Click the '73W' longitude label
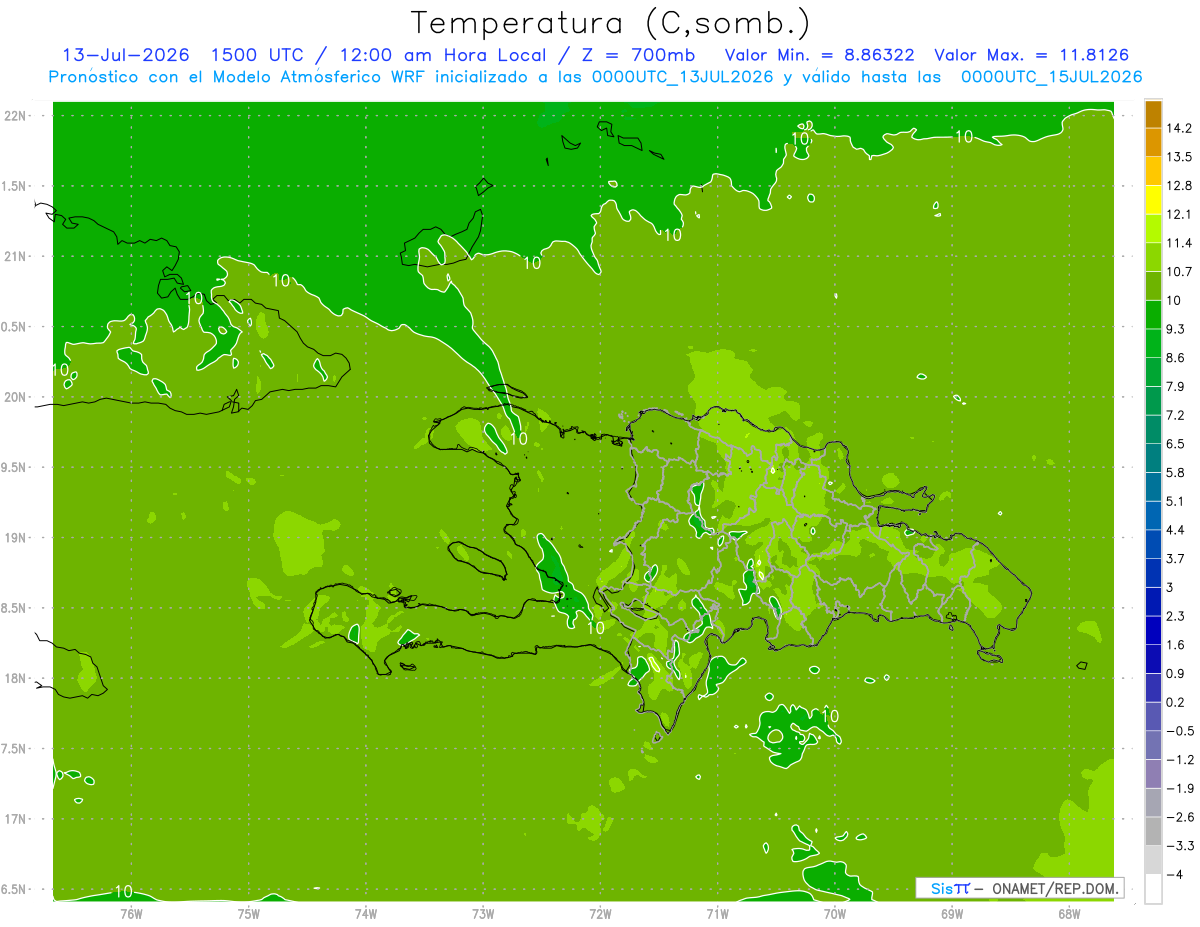Screen dimensions: 1200x927 pyautogui.click(x=483, y=913)
